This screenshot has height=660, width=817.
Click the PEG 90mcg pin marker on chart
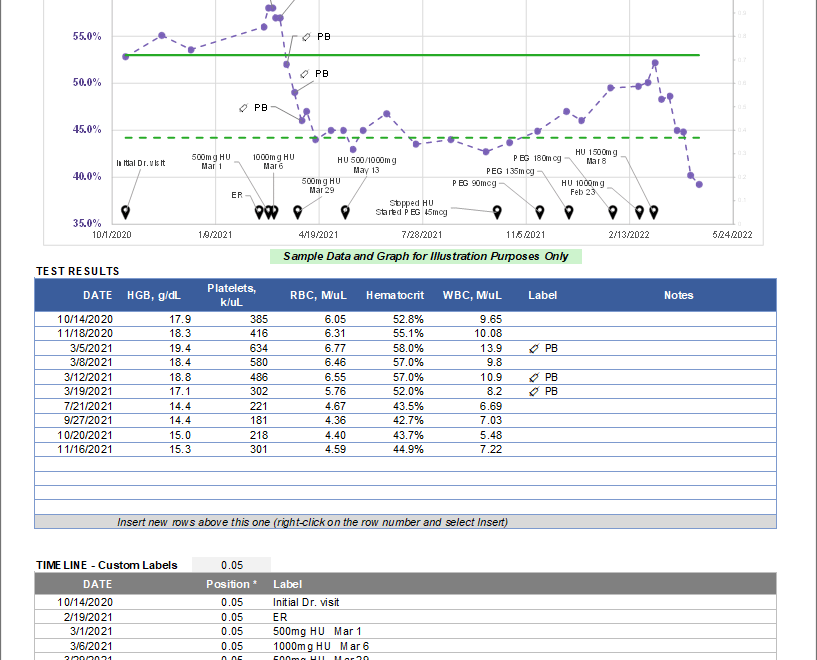(x=541, y=211)
